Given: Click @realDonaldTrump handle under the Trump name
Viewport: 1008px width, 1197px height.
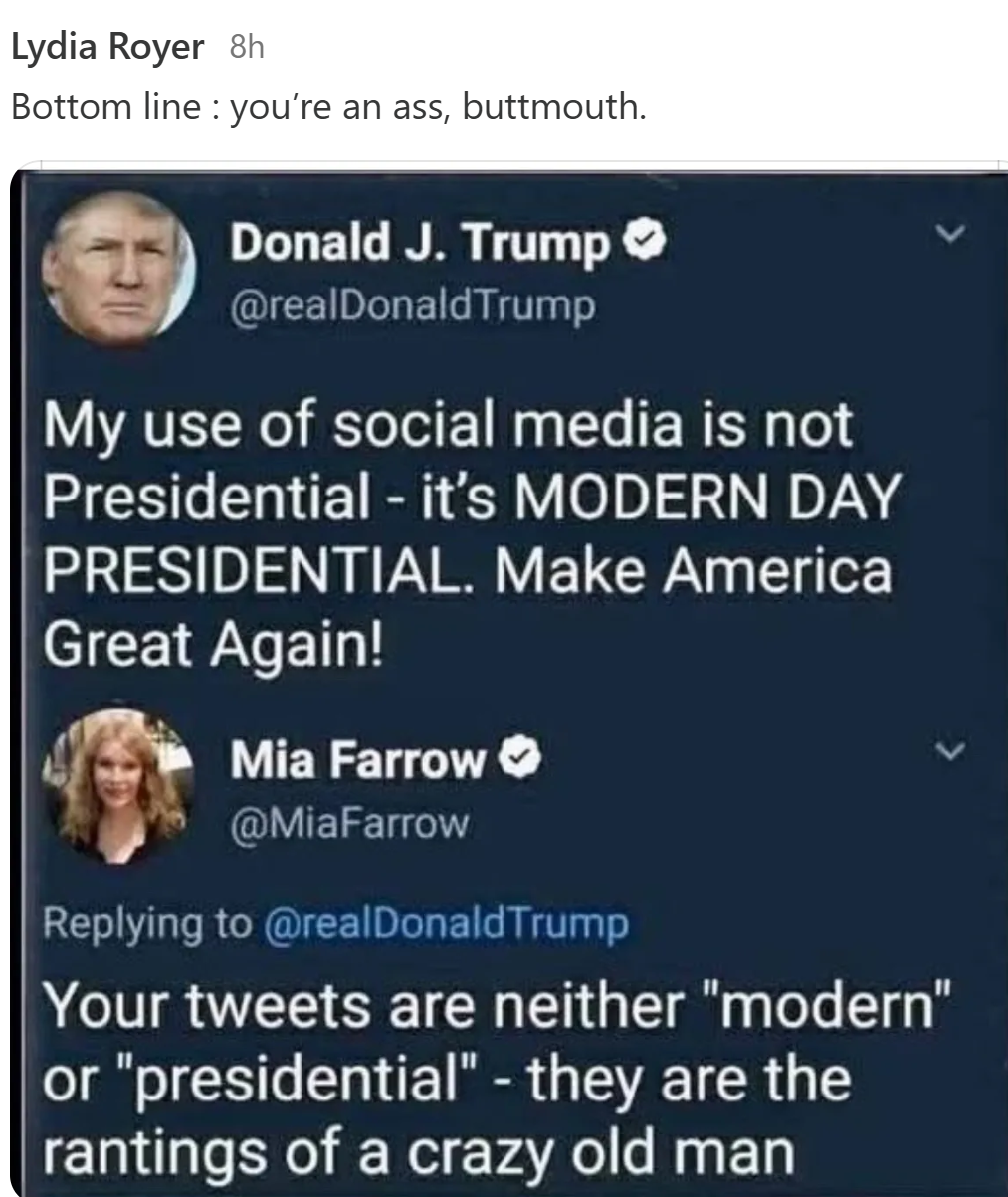Looking at the screenshot, I should tap(413, 304).
